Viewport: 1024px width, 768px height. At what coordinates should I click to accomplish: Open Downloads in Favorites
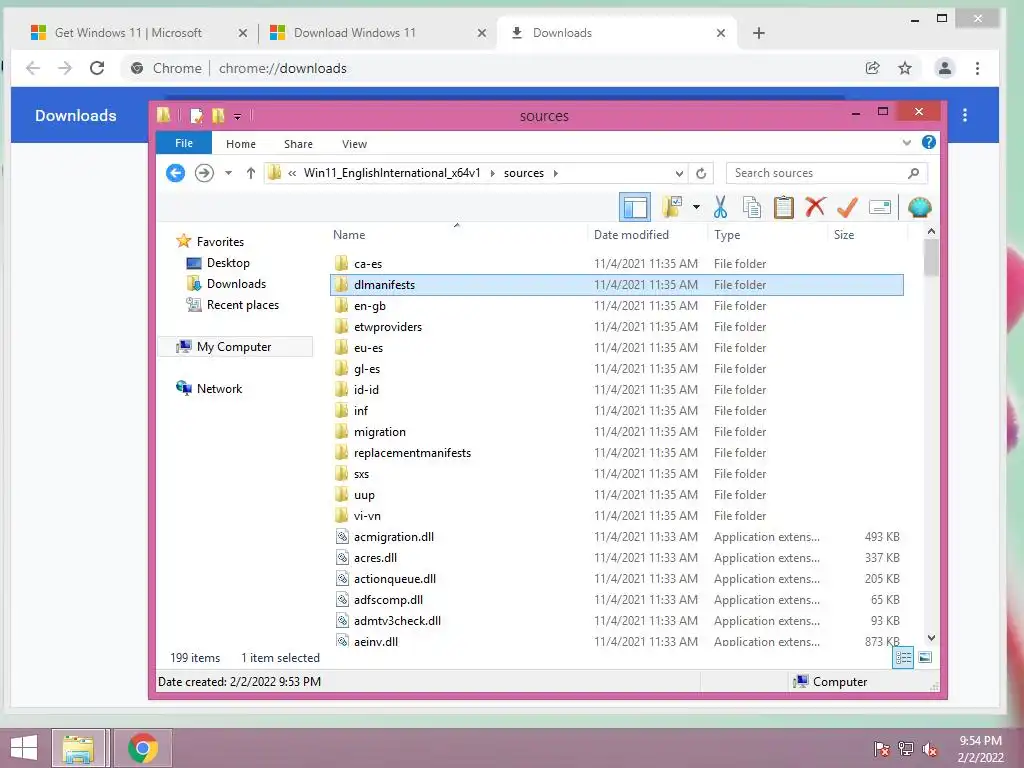236,283
